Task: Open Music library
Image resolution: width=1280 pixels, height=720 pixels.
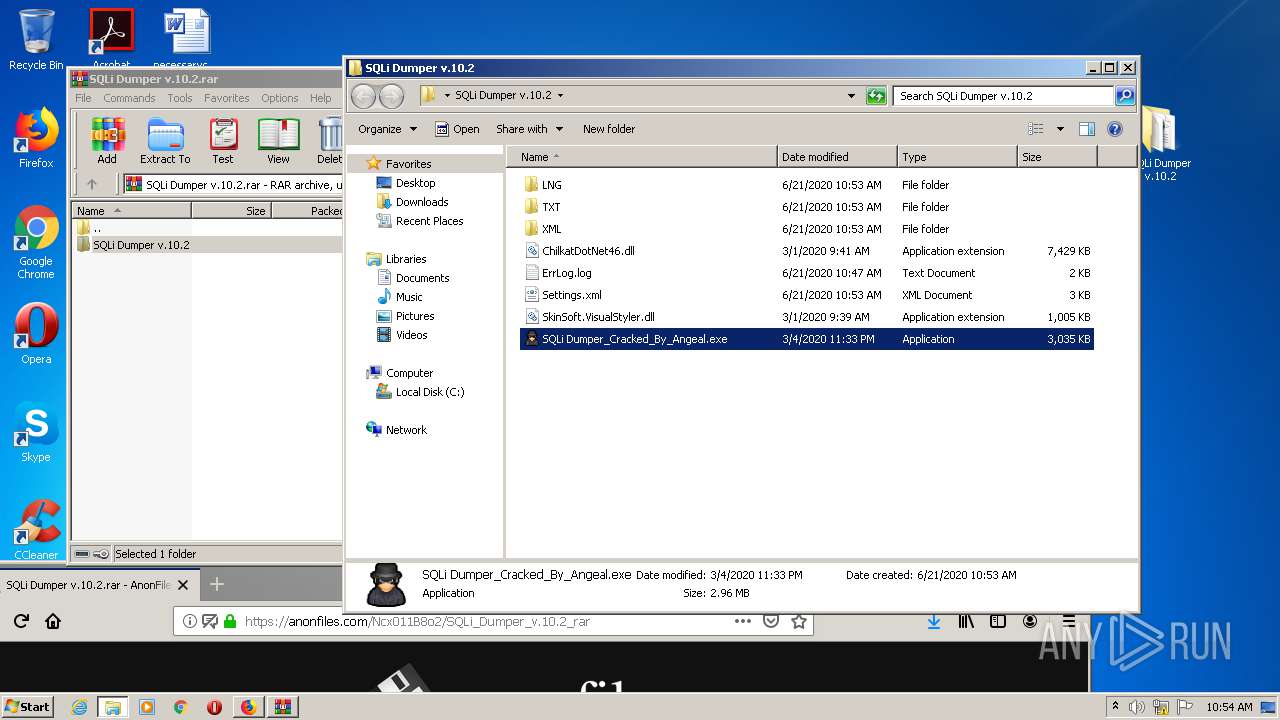Action: tap(409, 297)
